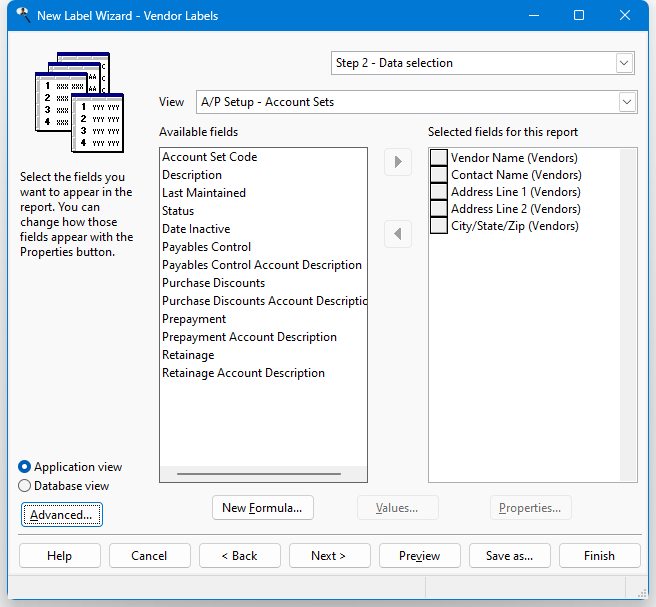This screenshot has height=607, width=656.
Task: Toggle the box beside Address Line 2 (Vendors)
Action: coord(439,209)
